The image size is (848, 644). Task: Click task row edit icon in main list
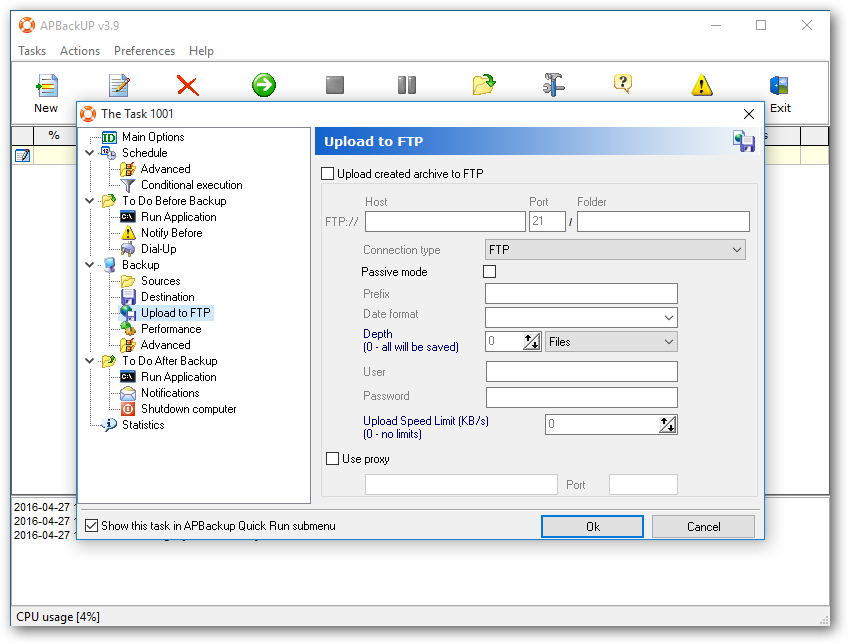[x=22, y=156]
